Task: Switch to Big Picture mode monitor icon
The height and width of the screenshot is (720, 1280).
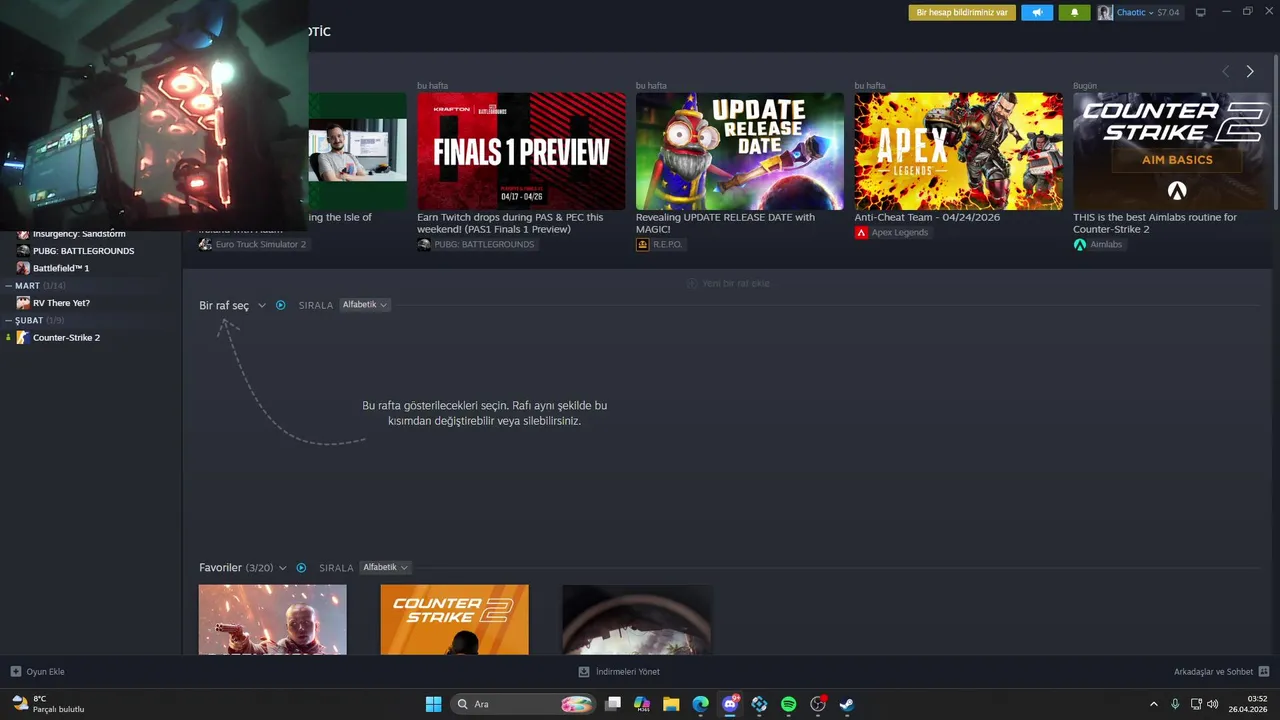Action: [x=1200, y=13]
